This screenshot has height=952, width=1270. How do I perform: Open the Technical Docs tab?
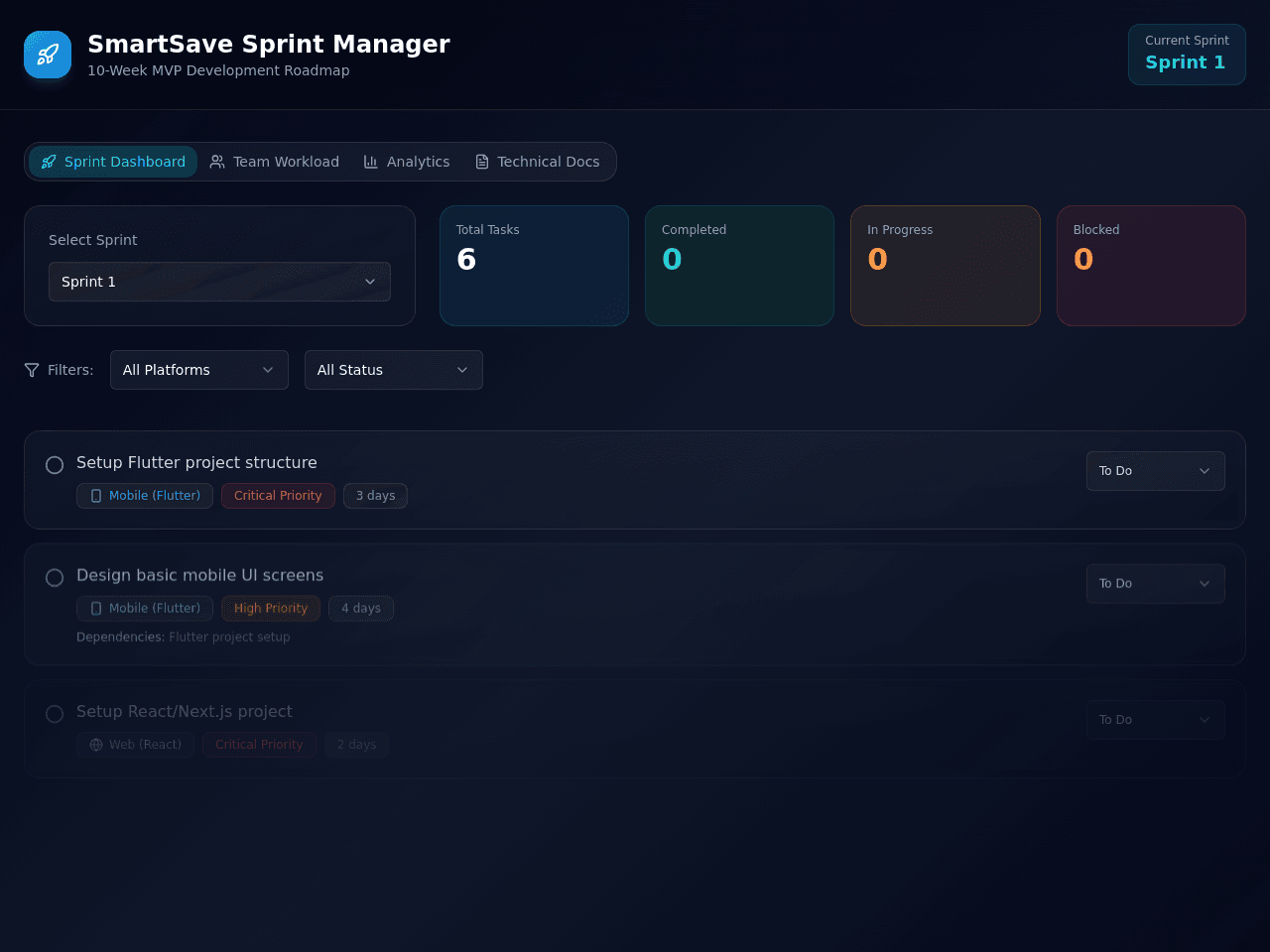tap(537, 162)
